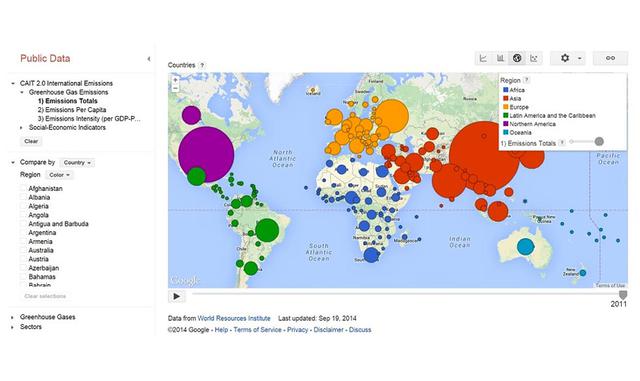Click the Latin America green legend swatch

(506, 116)
